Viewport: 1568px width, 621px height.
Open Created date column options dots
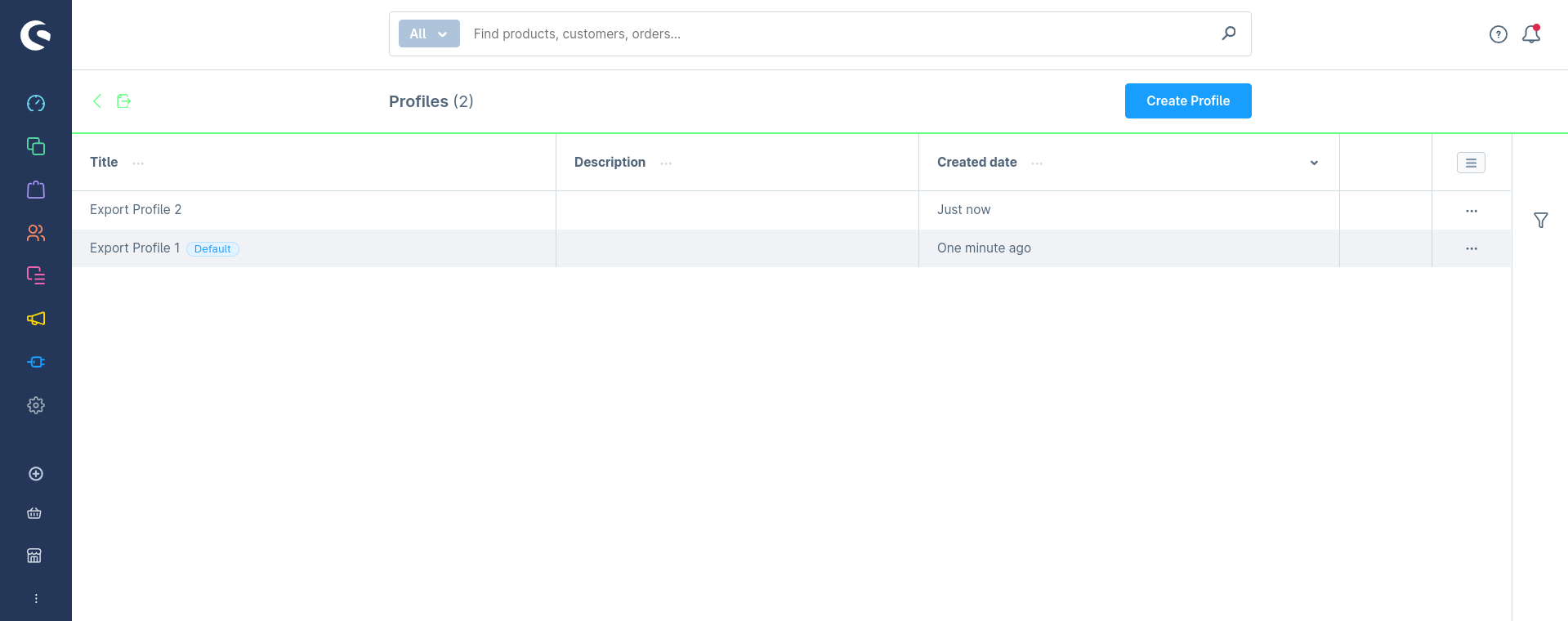tap(1037, 163)
